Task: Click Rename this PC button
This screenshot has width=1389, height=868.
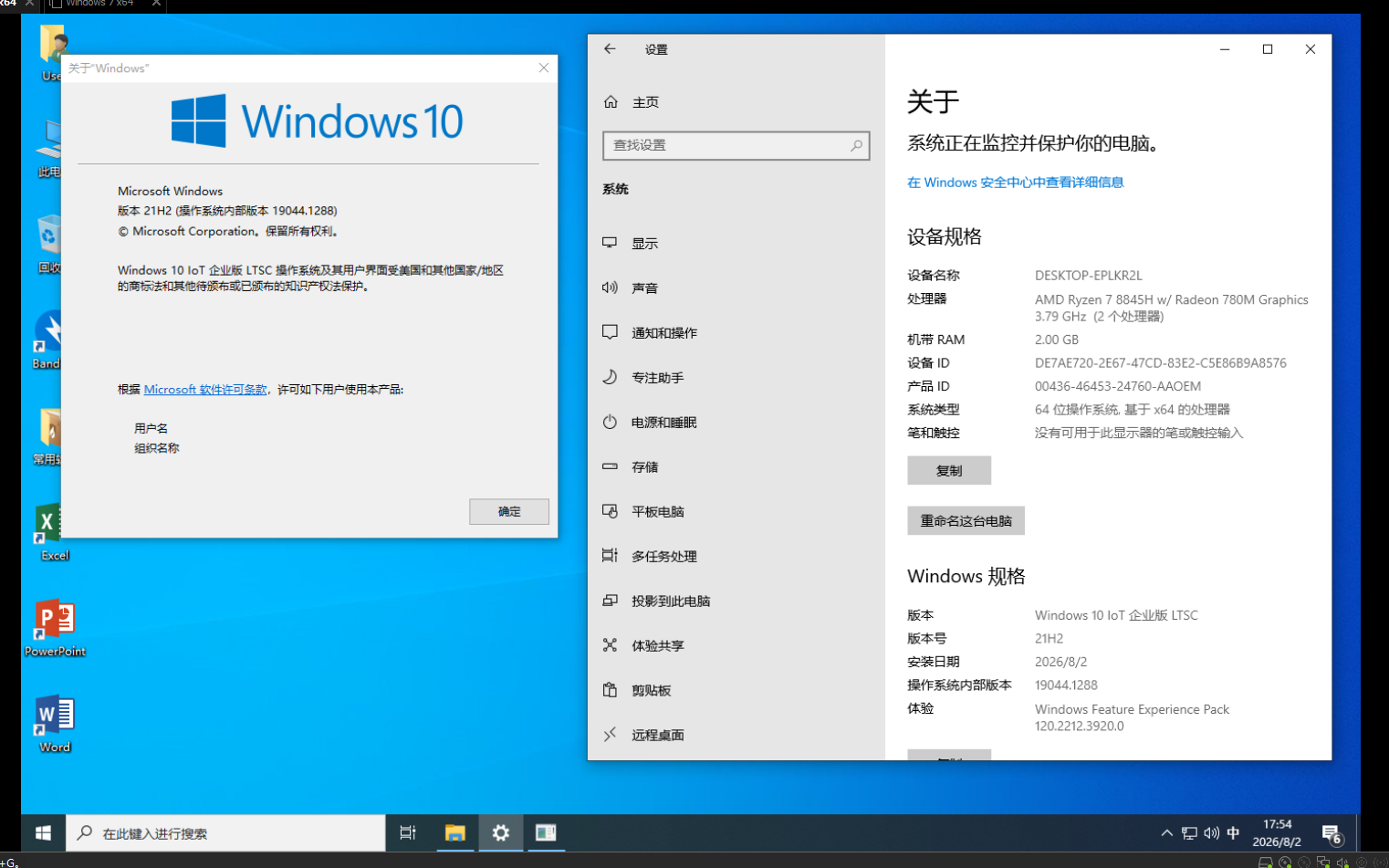Action: [x=966, y=521]
